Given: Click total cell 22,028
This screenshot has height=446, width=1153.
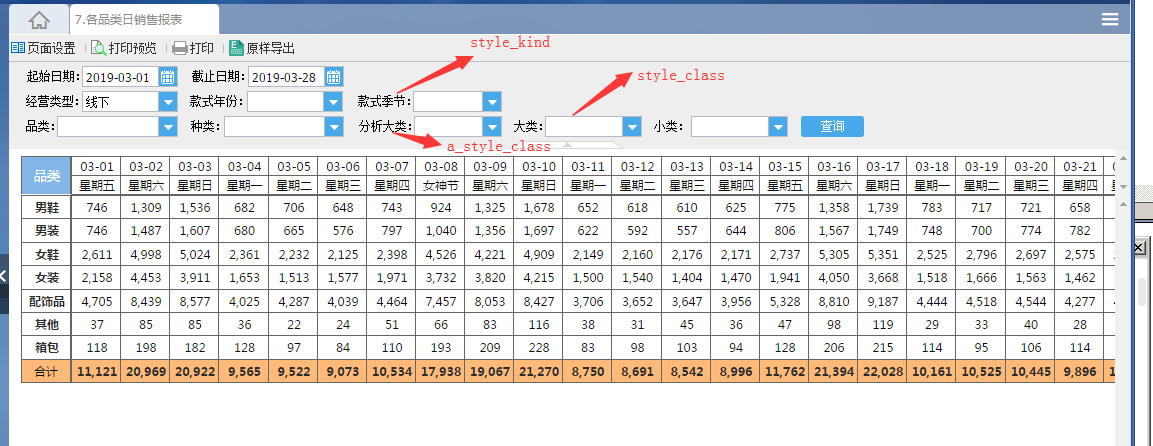Looking at the screenshot, I should pyautogui.click(x=882, y=372).
